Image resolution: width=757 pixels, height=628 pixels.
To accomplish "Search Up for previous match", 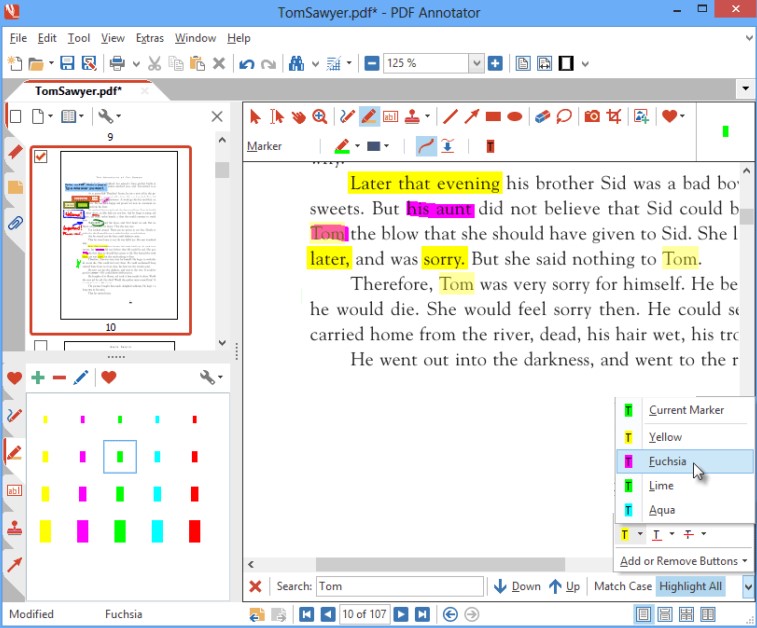I will pos(564,586).
